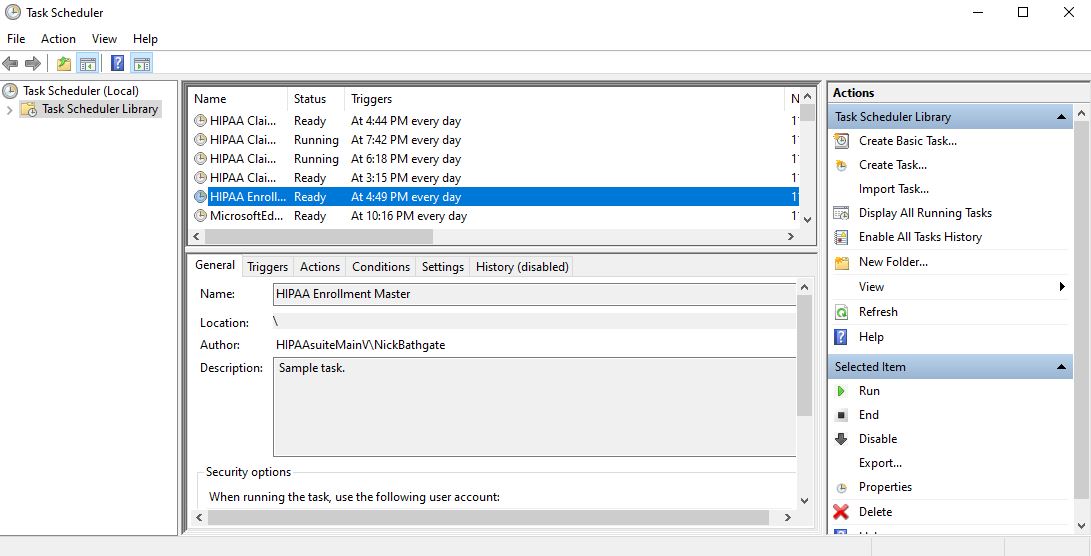Click author text HIPAAsuiteMainV\NickBathgate
The width and height of the screenshot is (1091, 556).
(360, 345)
